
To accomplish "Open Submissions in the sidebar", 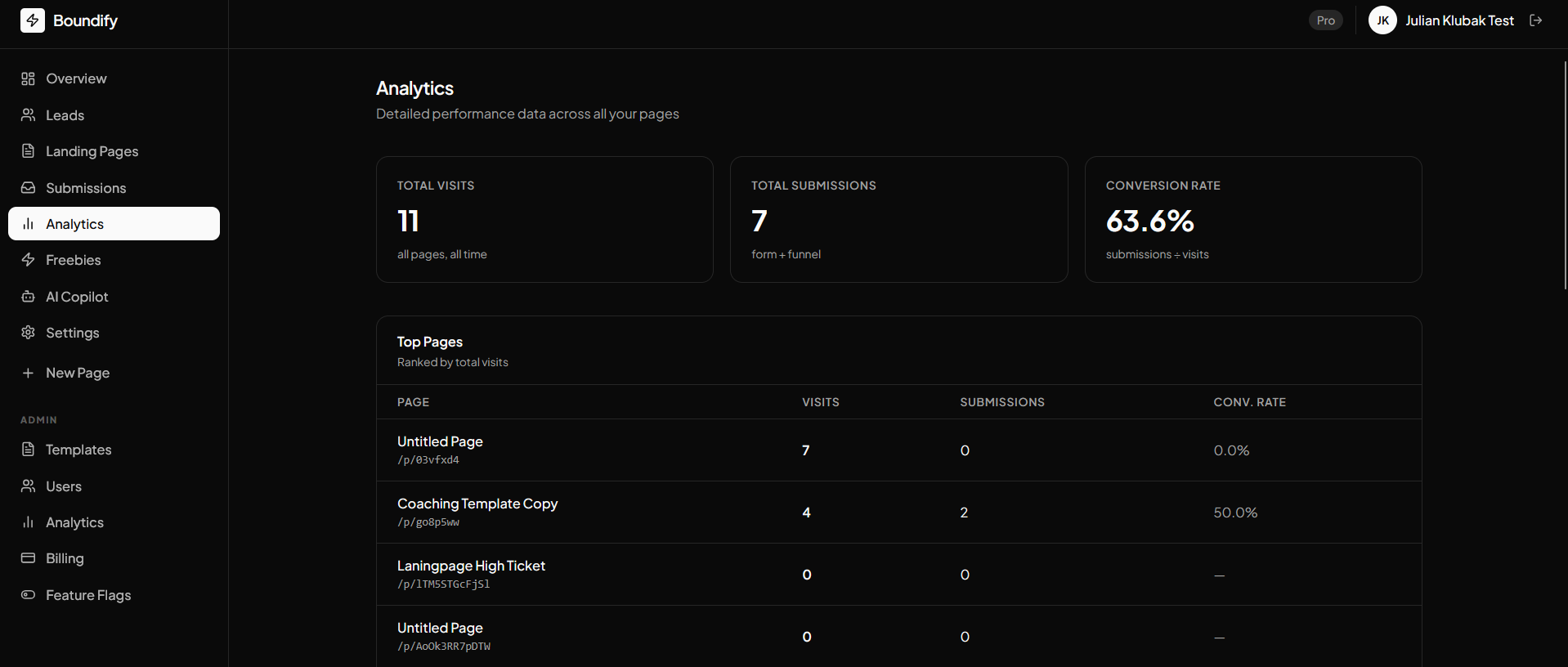I will [114, 188].
